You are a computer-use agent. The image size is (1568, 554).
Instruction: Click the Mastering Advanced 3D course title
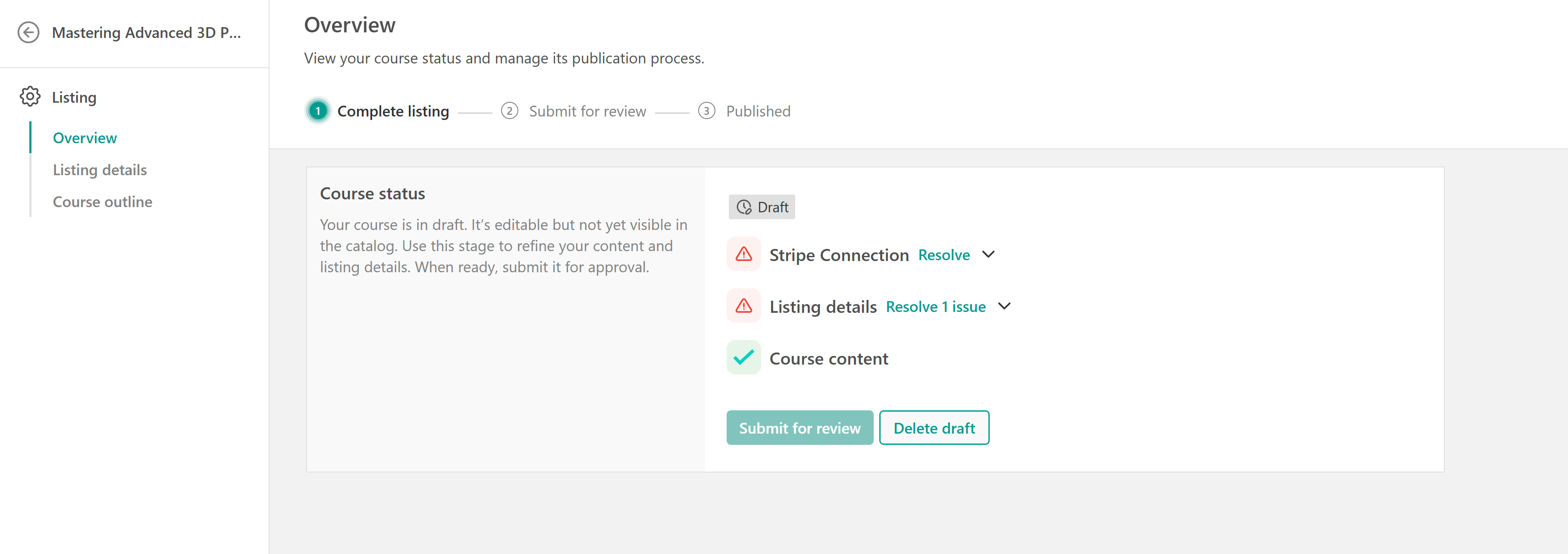146,33
